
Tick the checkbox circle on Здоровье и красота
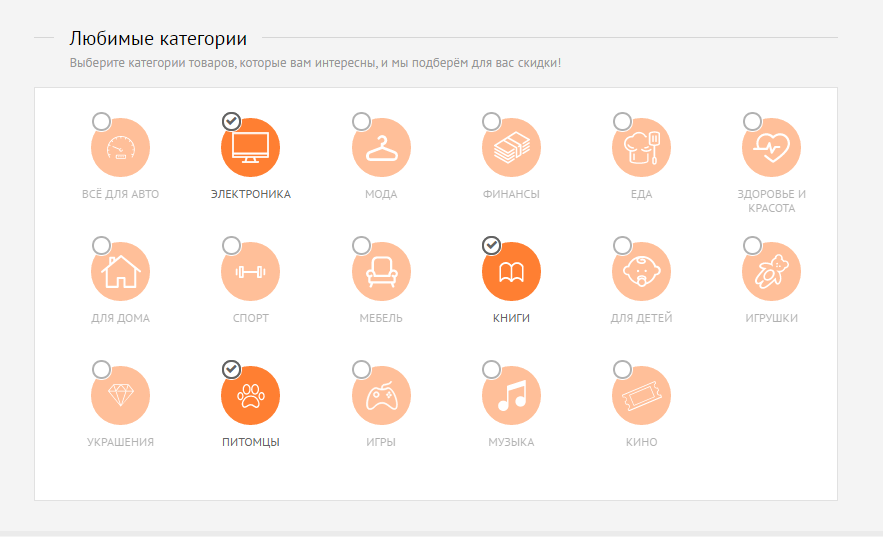click(x=752, y=121)
